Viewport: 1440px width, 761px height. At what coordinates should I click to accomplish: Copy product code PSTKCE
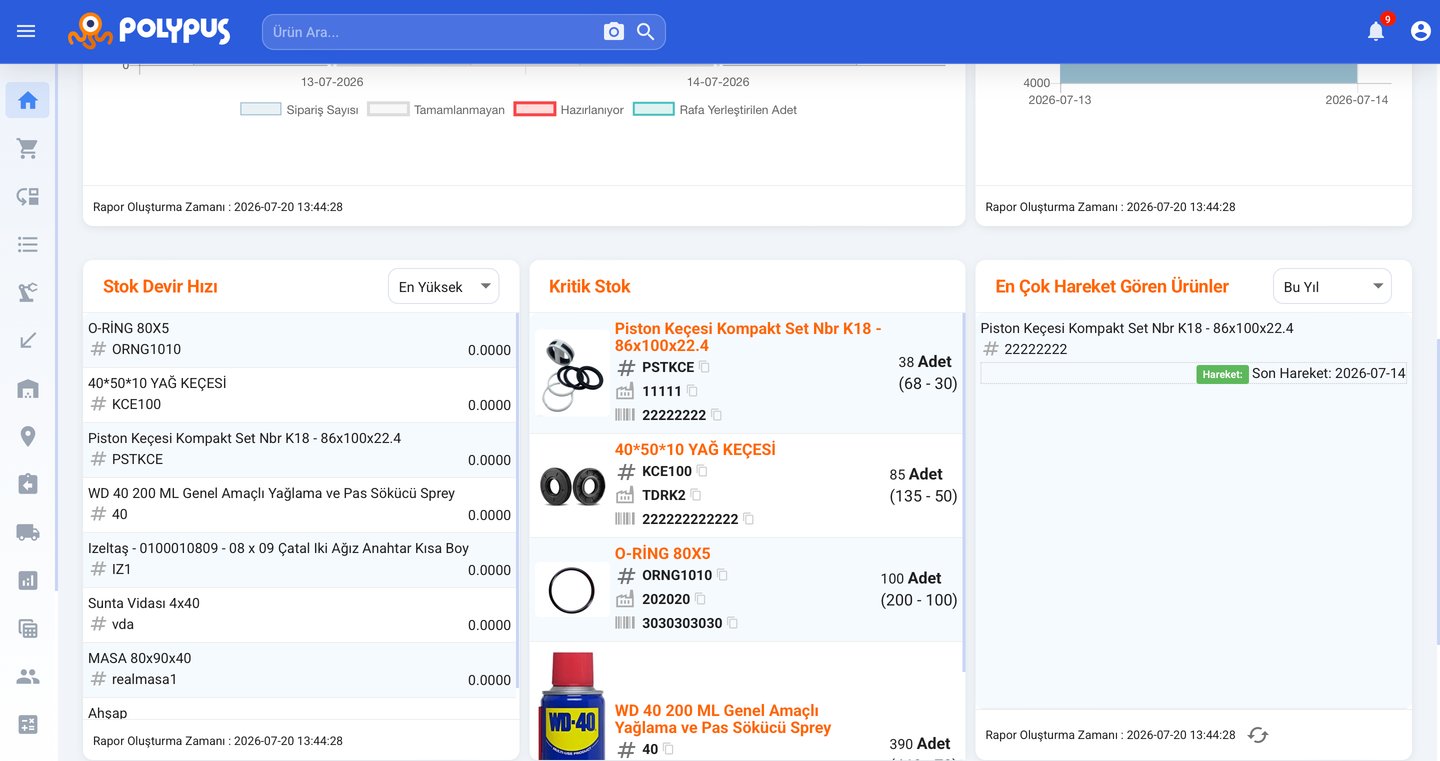[704, 367]
